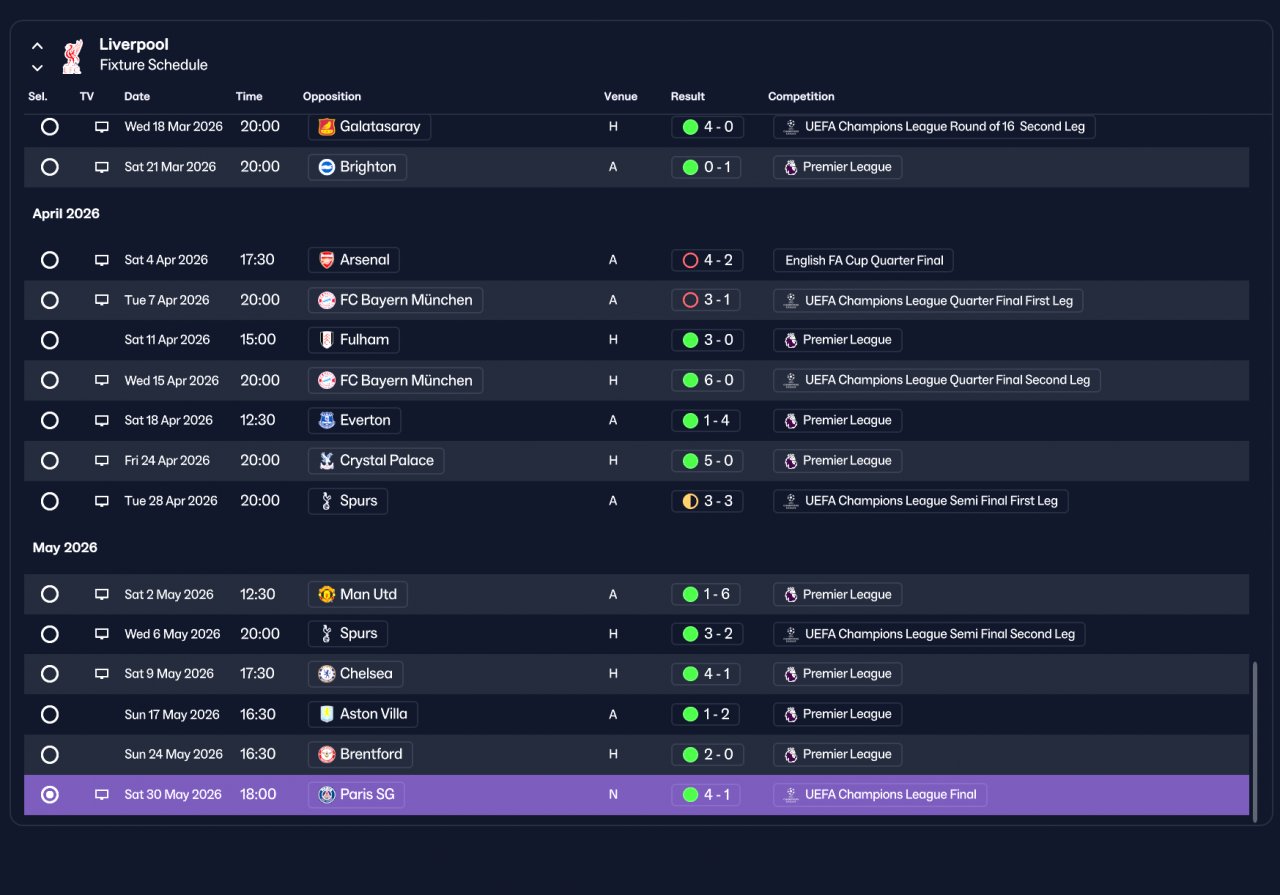Click the TV icon on Galatasaray row
The image size is (1280, 895).
[101, 127]
